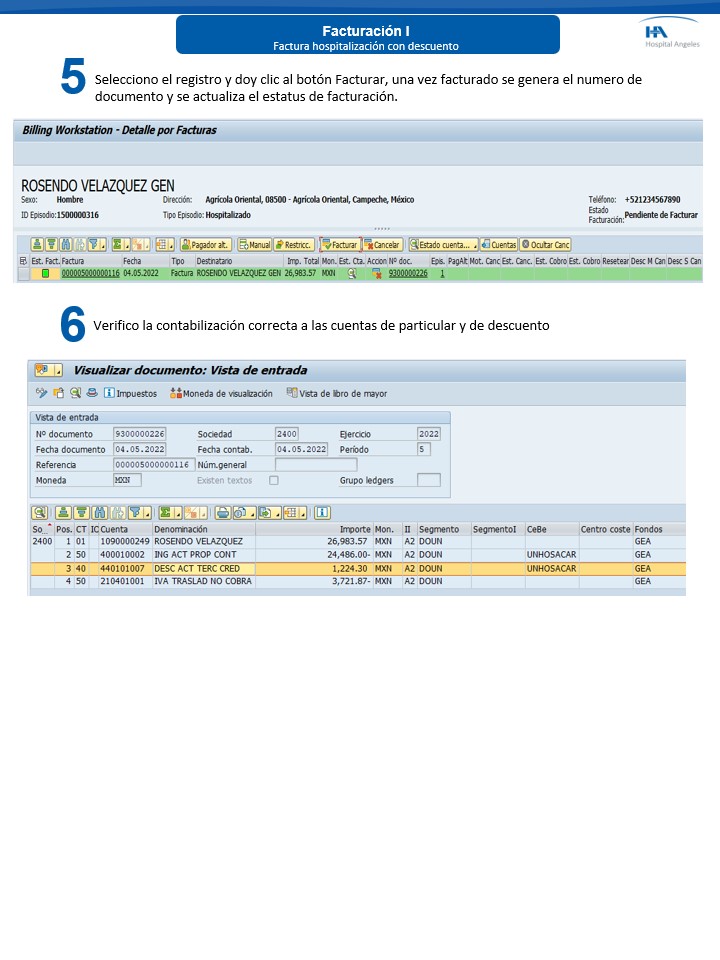Open document number 9300000226 link
Image resolution: width=720 pixels, height=960 pixels.
click(x=407, y=273)
